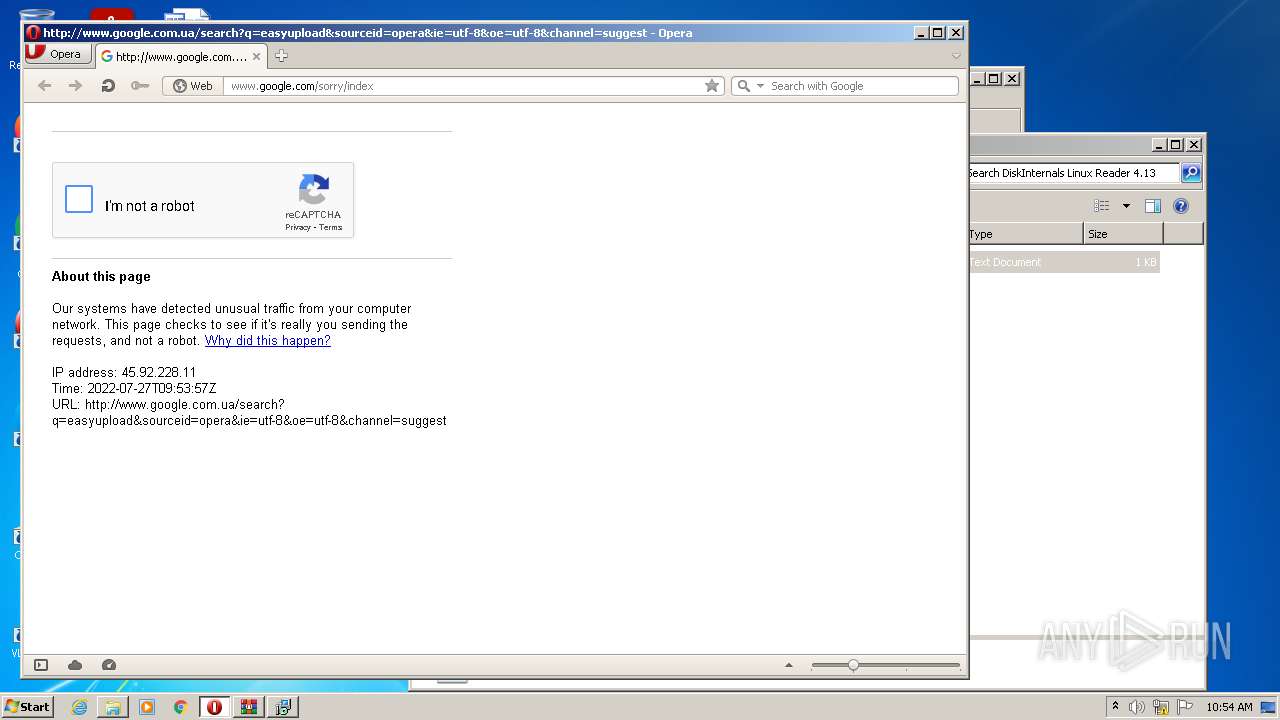Open Action Center flag icon
This screenshot has width=1280, height=720.
tap(1185, 707)
